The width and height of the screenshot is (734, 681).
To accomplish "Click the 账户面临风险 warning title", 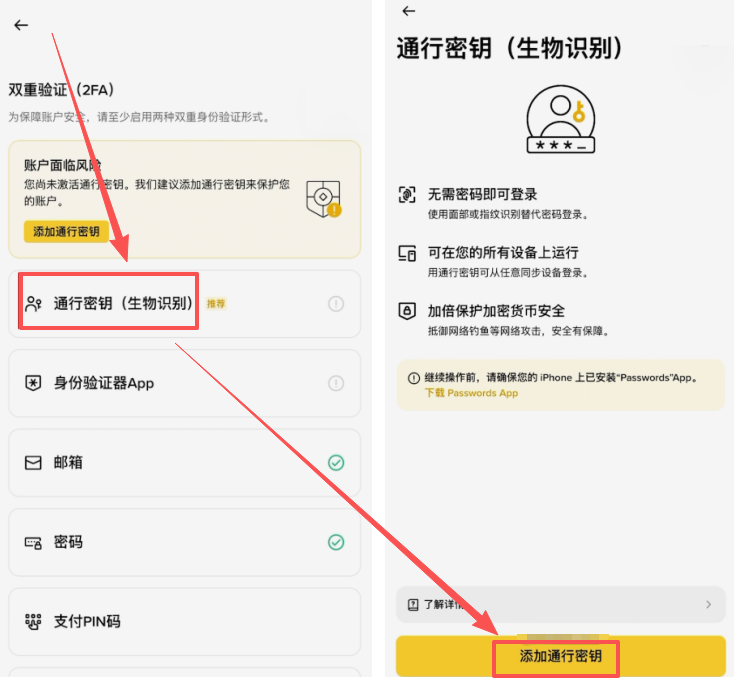I will [x=63, y=165].
